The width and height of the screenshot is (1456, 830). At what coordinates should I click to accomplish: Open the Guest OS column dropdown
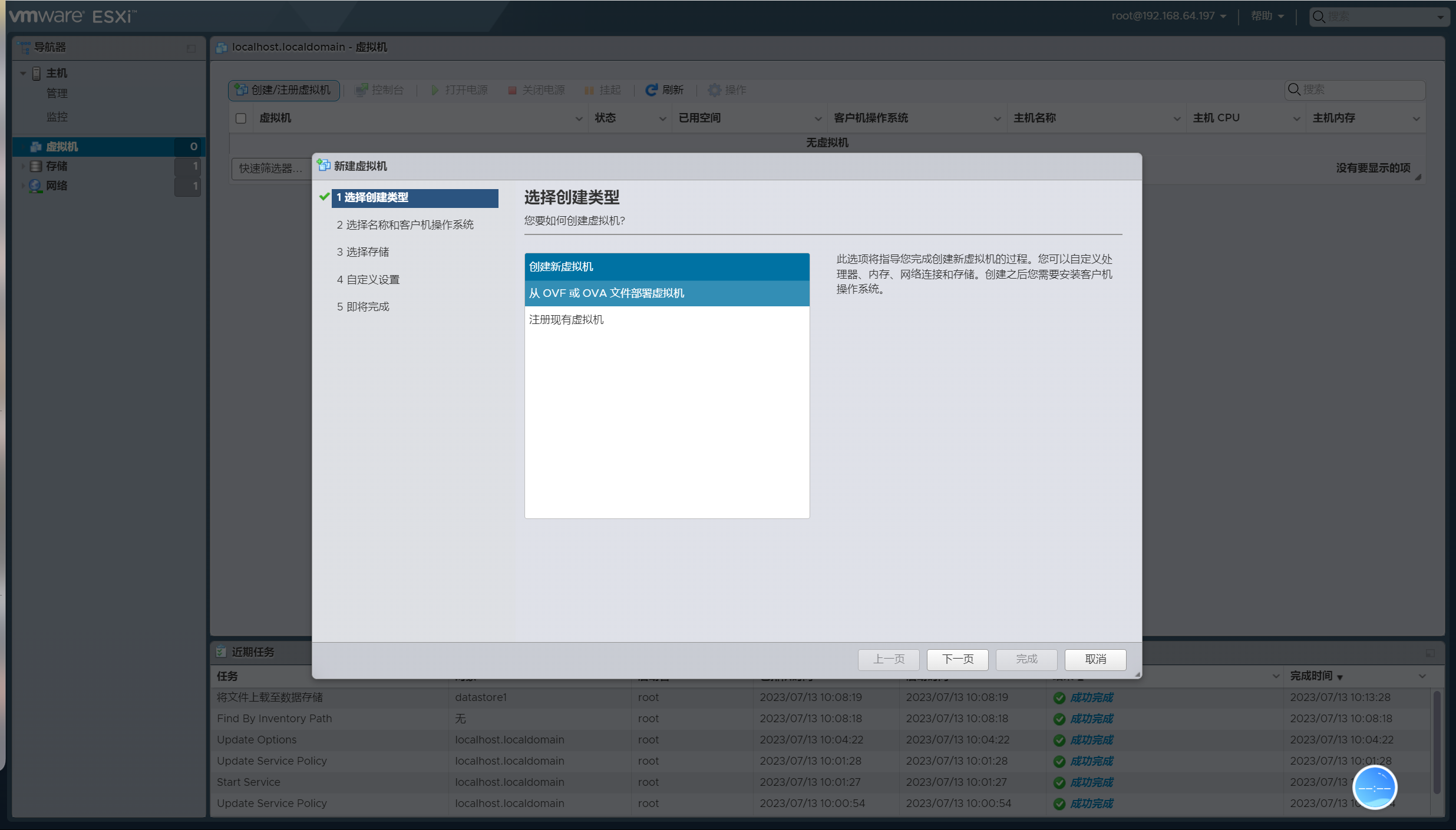pyautogui.click(x=997, y=118)
